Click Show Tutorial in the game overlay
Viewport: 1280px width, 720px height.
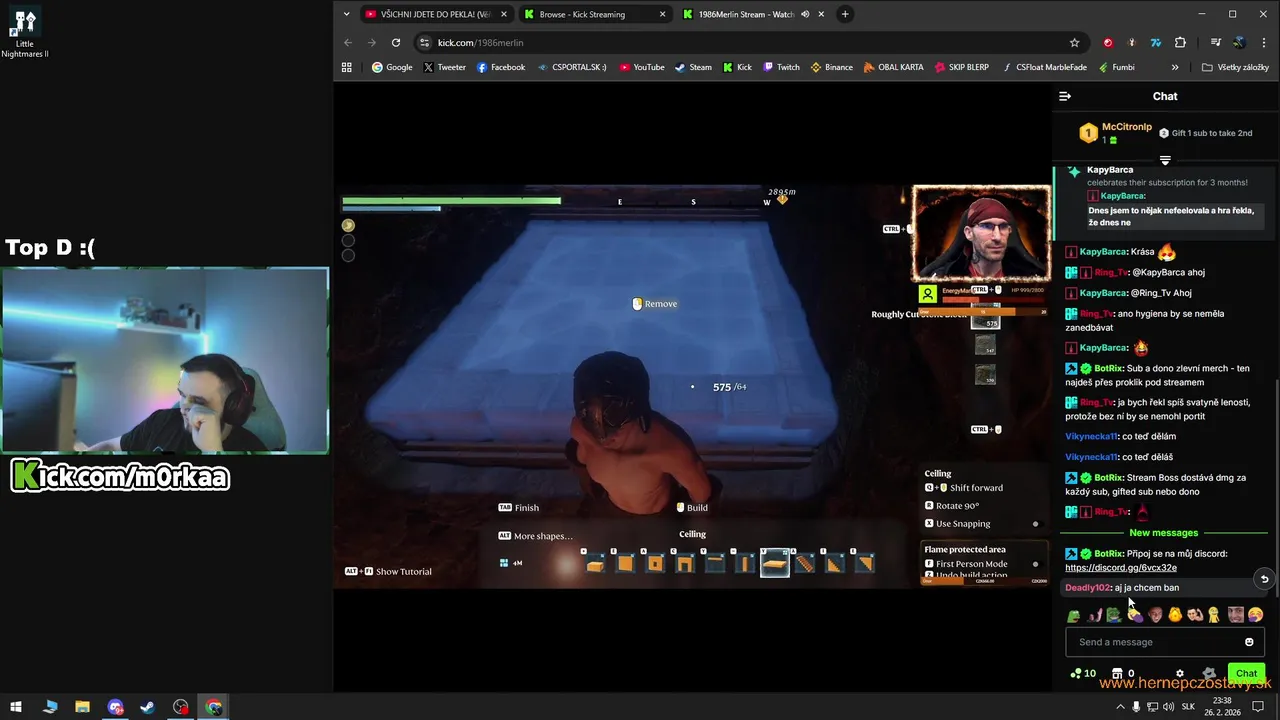pos(388,572)
